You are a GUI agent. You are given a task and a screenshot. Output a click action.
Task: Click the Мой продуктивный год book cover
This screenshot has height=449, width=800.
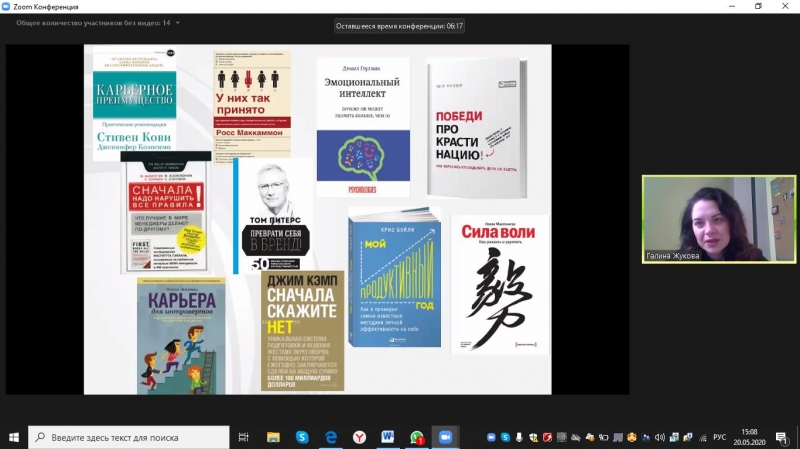tap(394, 278)
